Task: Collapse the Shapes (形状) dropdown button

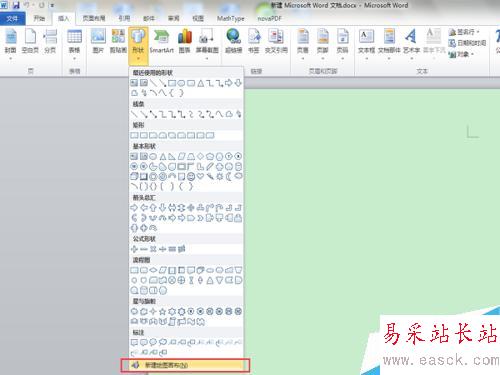Action: (x=138, y=46)
